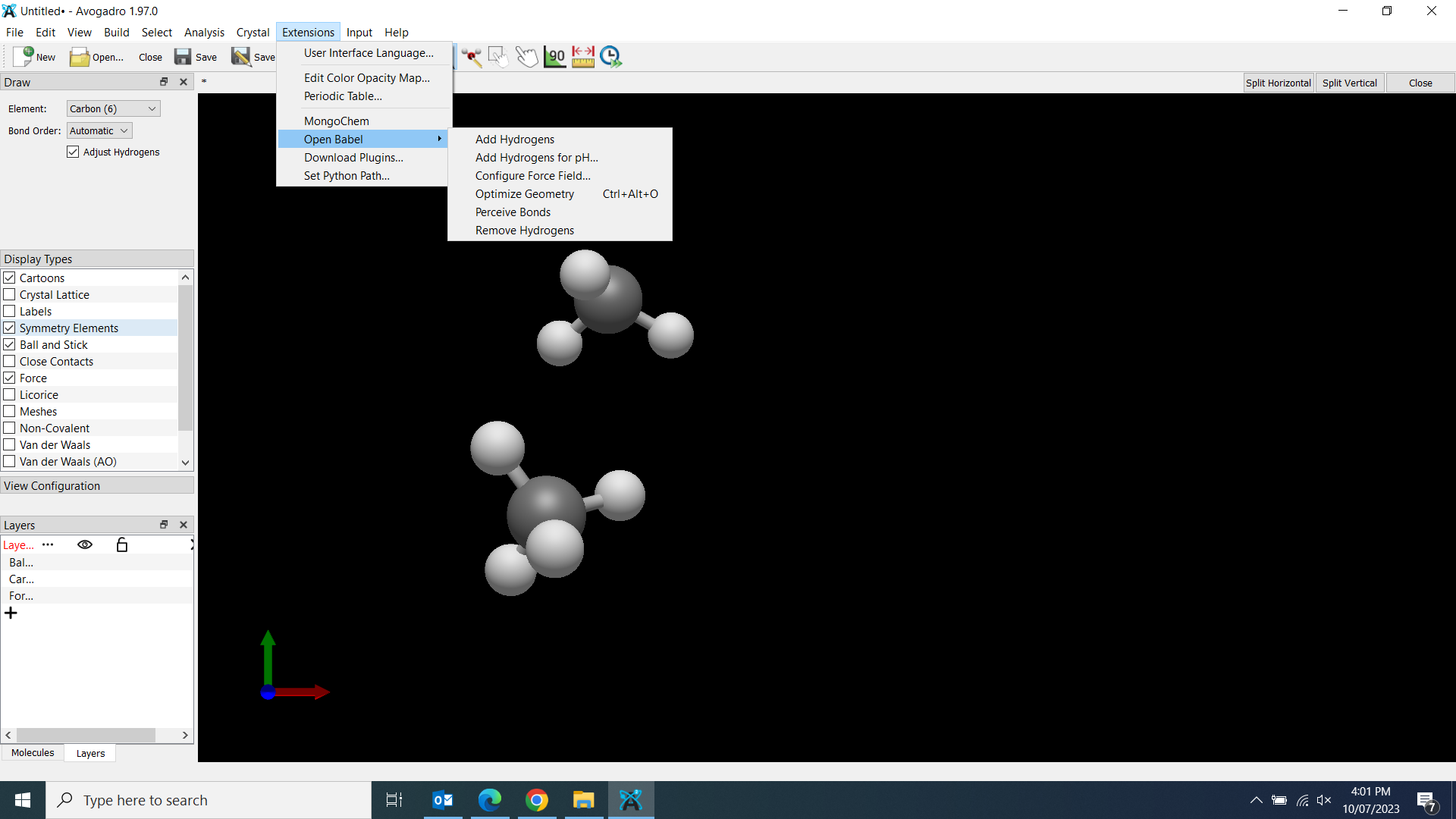The width and height of the screenshot is (1456, 819).
Task: Click the Display Types scroll-up arrow
Action: (x=185, y=278)
